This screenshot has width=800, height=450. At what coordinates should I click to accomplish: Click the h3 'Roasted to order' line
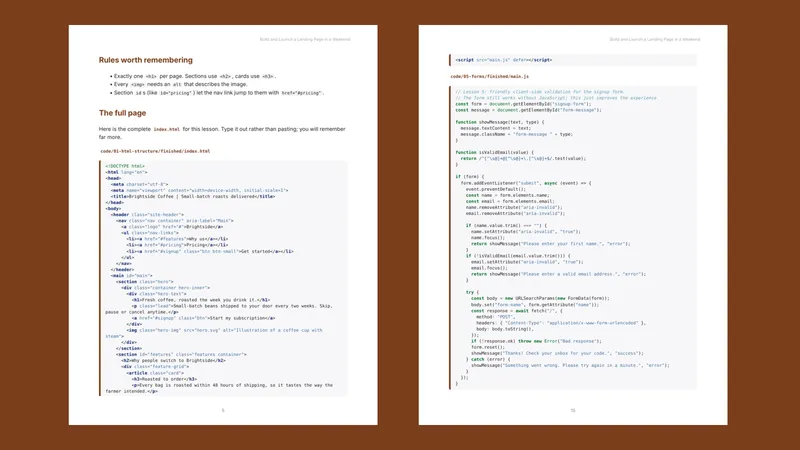tap(164, 379)
